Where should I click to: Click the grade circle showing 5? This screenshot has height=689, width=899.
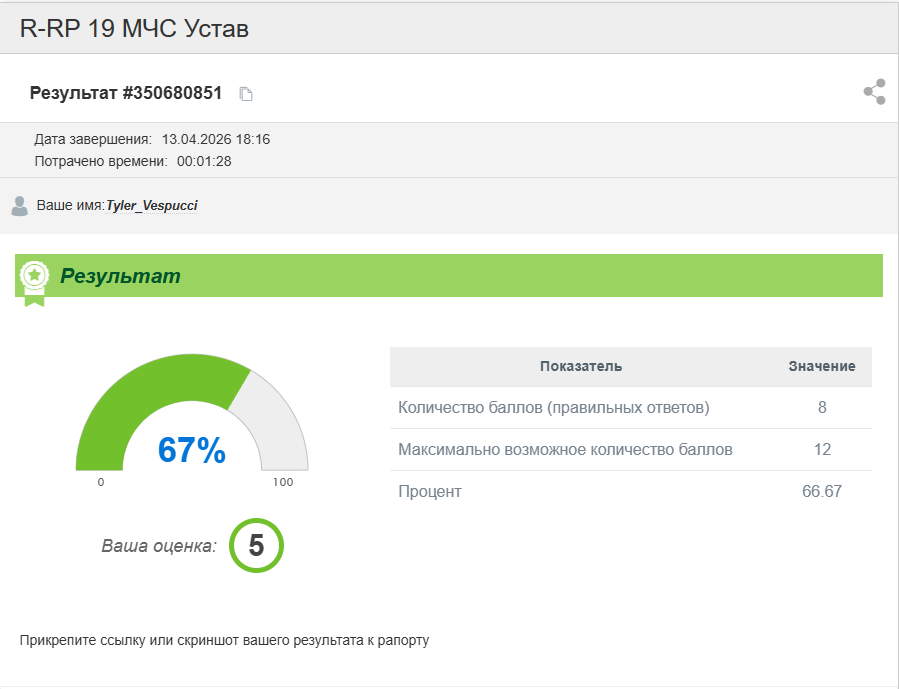256,545
